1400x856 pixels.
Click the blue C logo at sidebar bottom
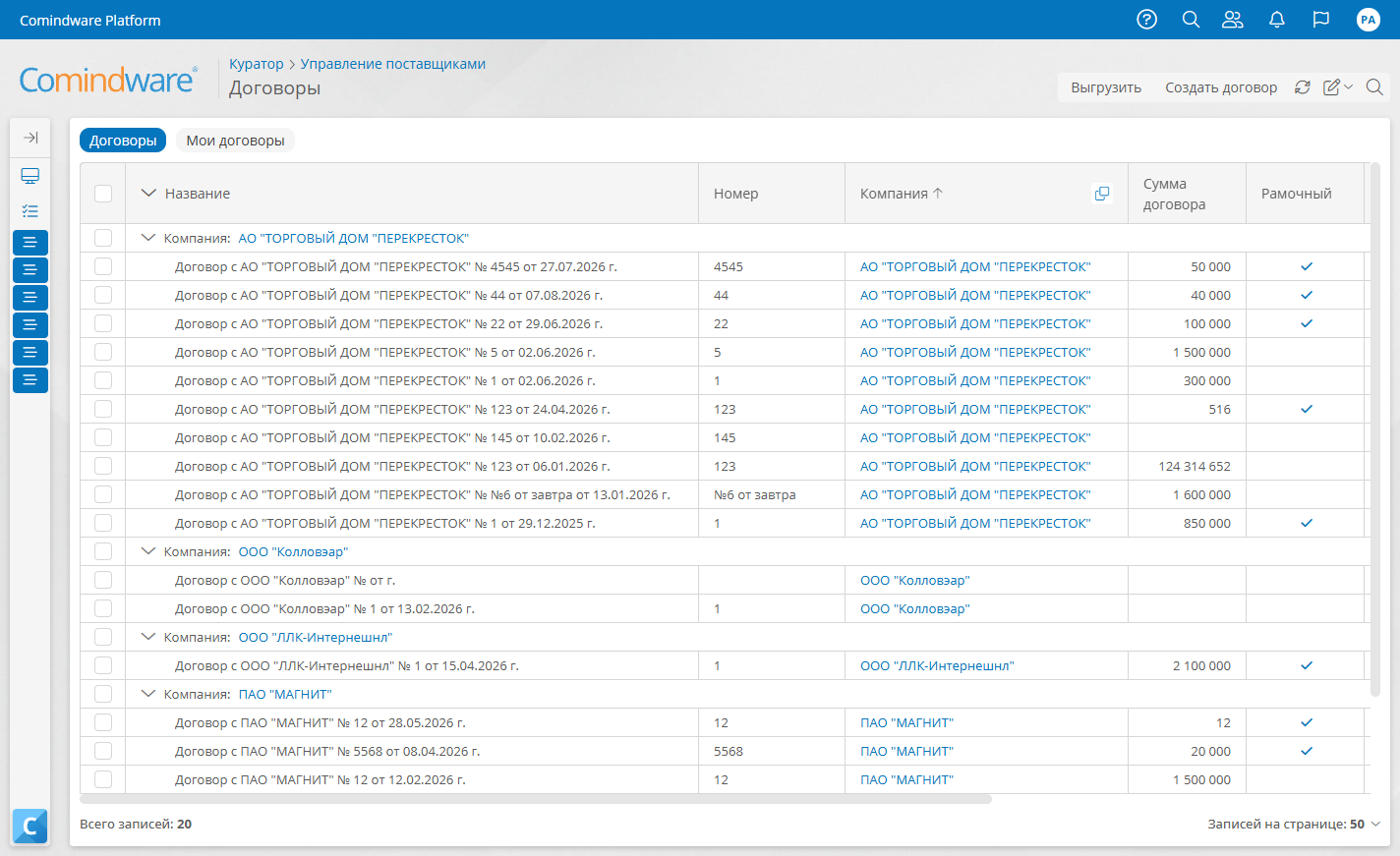30,827
